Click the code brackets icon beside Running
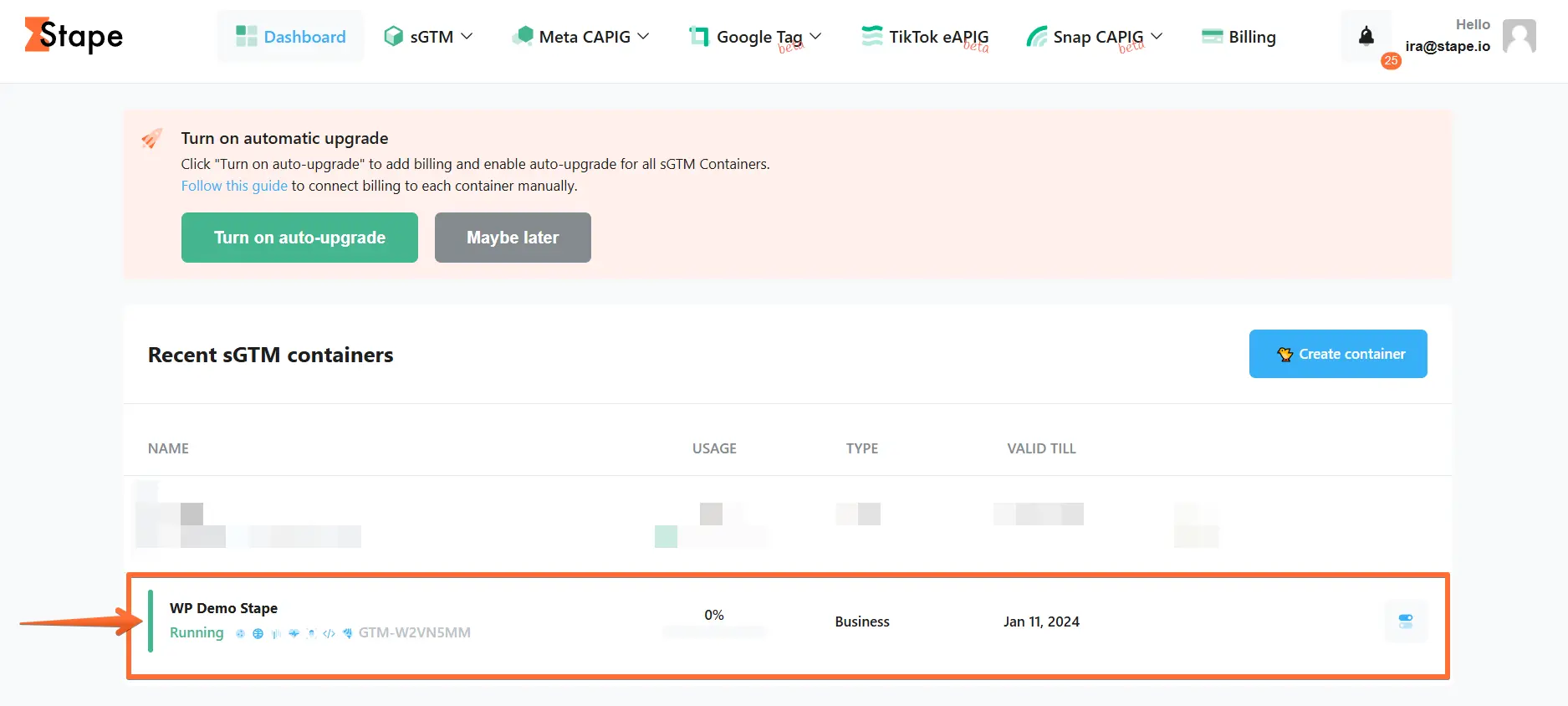This screenshot has height=706, width=1568. pos(329,634)
